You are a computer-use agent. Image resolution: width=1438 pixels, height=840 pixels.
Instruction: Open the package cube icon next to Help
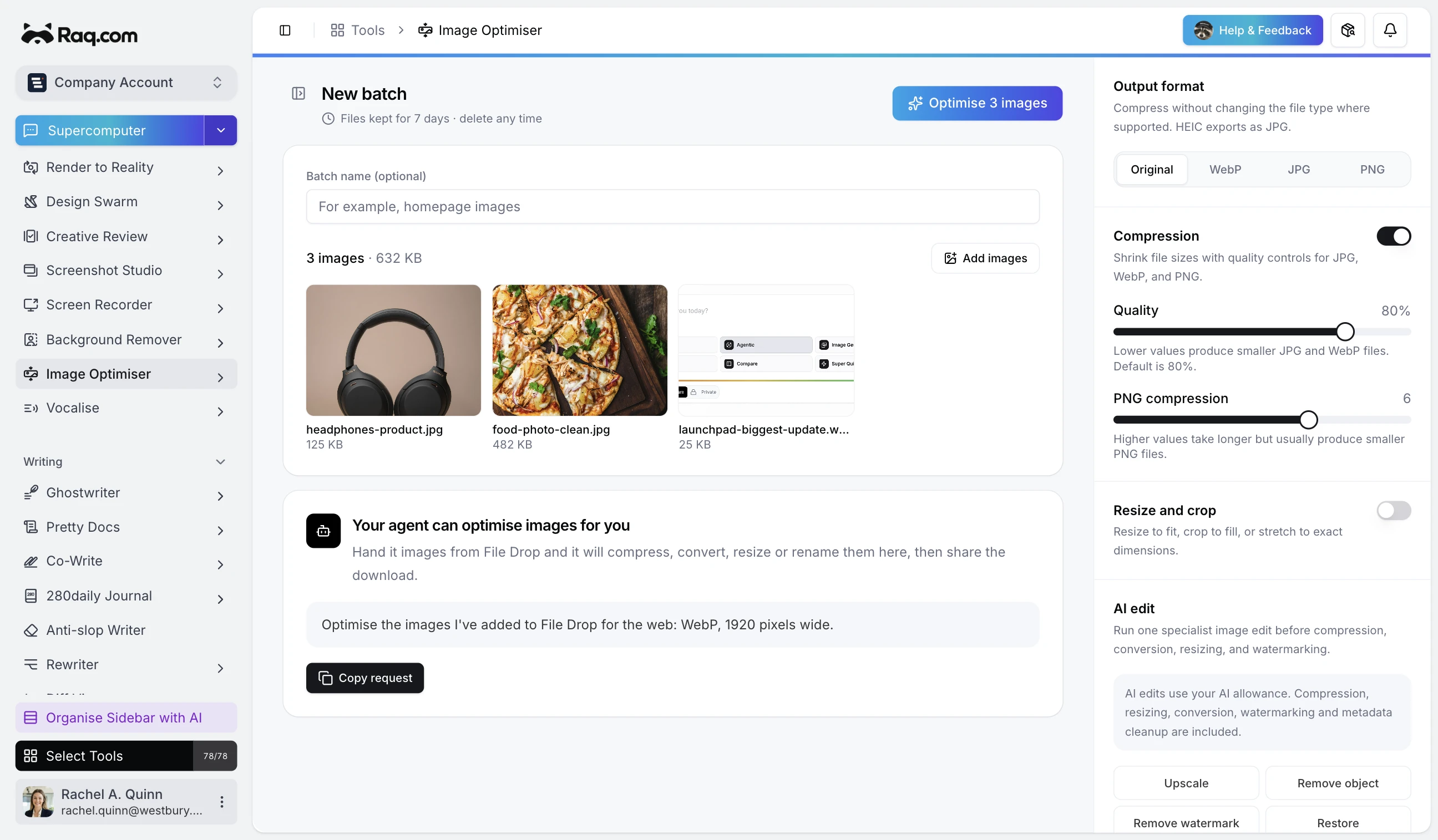coord(1347,30)
